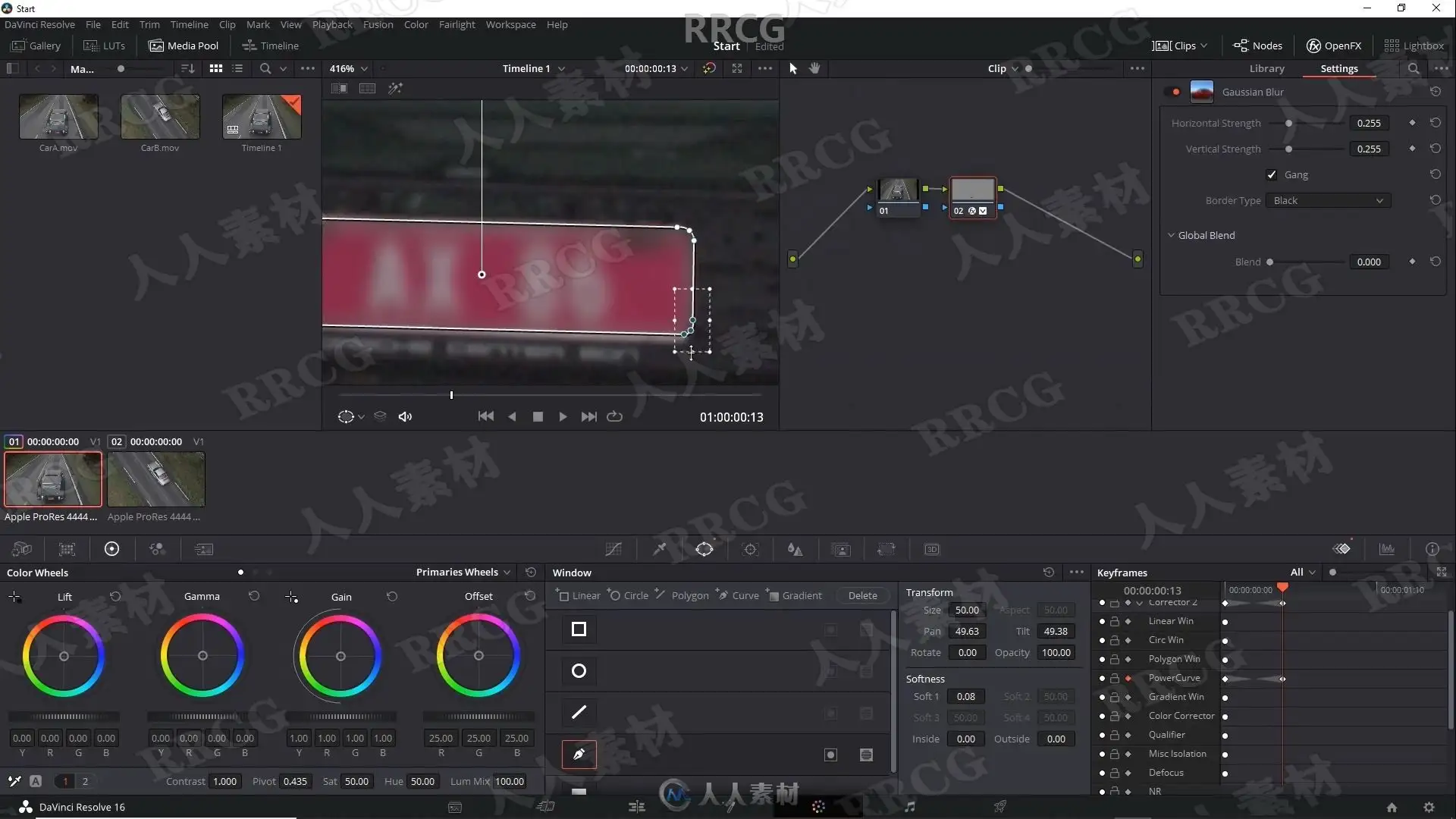Jump to last frame button
Viewport: 1456px width, 819px height.
tap(588, 416)
